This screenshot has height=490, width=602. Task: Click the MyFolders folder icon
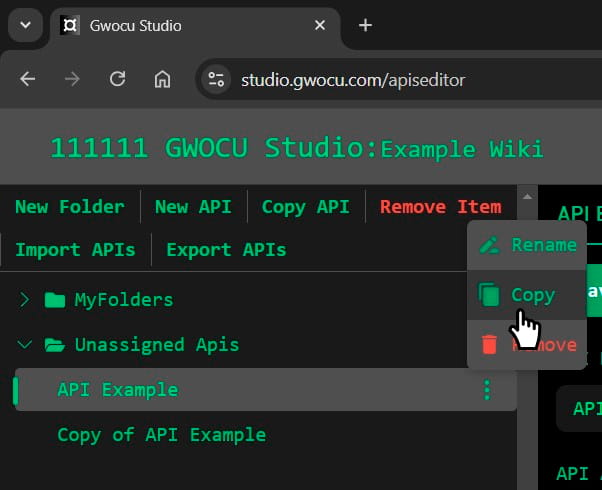click(55, 300)
